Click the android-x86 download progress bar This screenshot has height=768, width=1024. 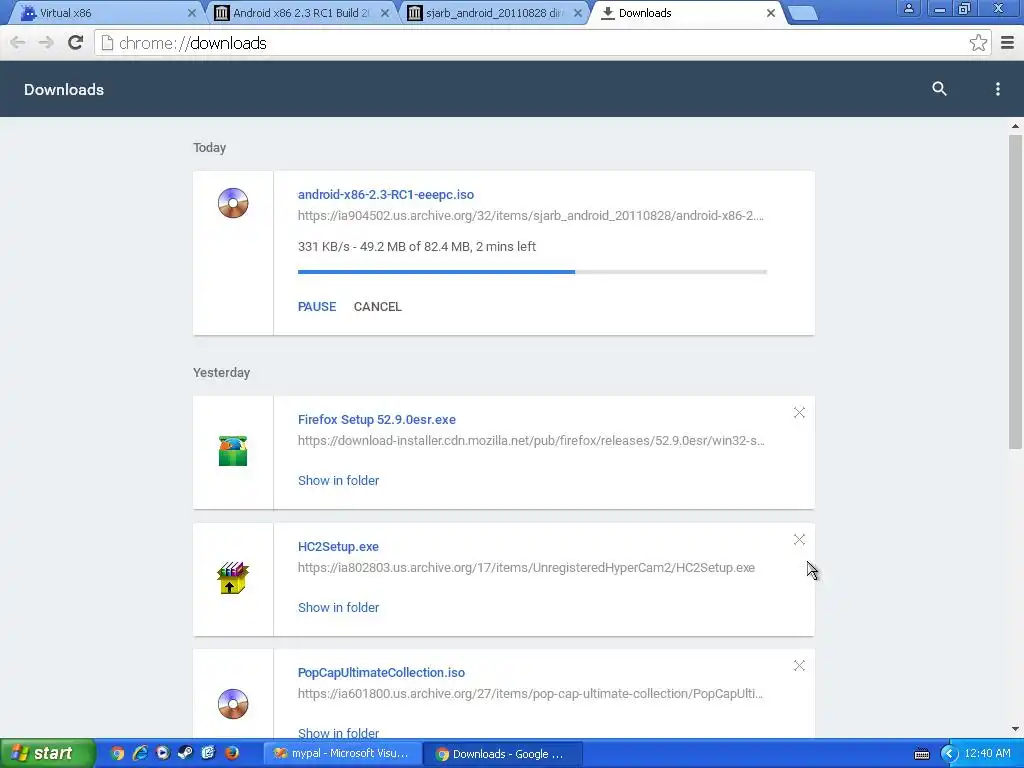coord(532,272)
